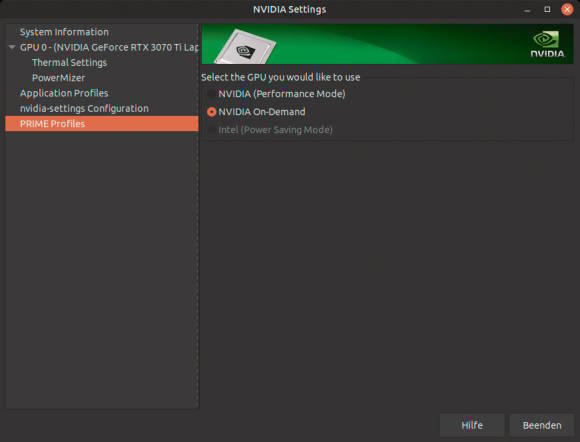Viewport: 580px width, 442px height.
Task: Select PRIME Profiles in sidebar
Action: tap(102, 124)
